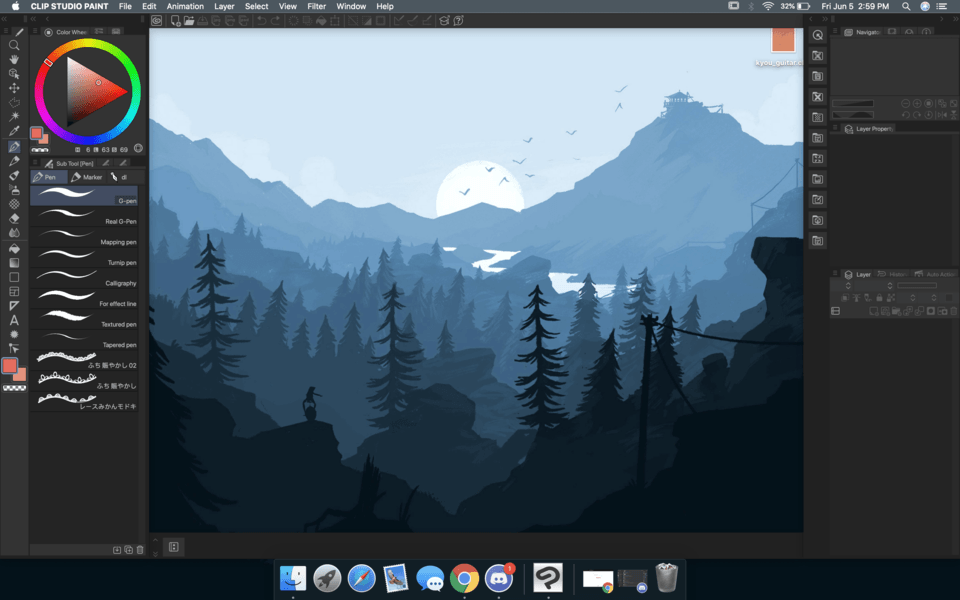The width and height of the screenshot is (960, 600).
Task: Click the Open file folder icon
Action: (x=189, y=20)
